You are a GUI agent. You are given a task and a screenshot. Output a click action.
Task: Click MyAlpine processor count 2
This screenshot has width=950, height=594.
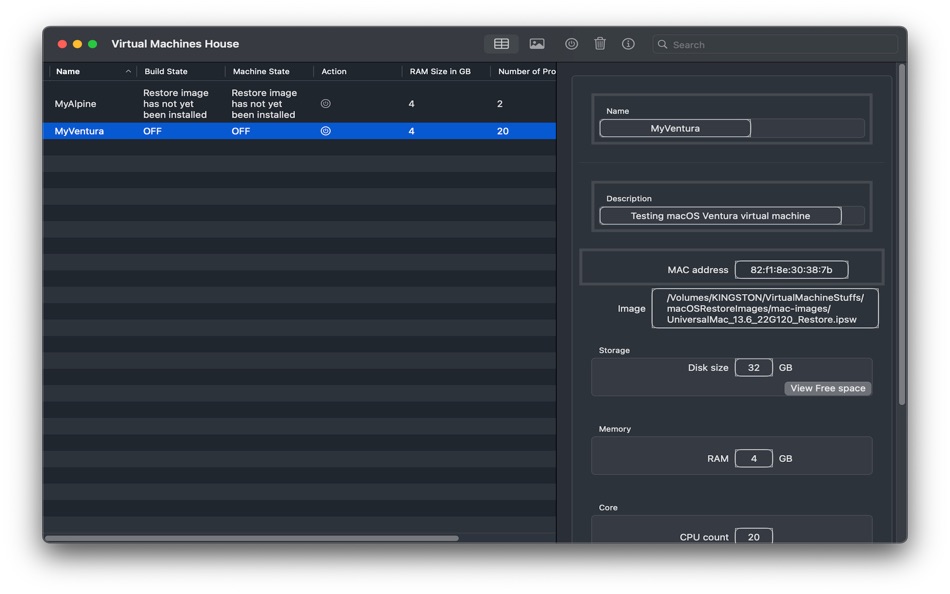tap(500, 104)
